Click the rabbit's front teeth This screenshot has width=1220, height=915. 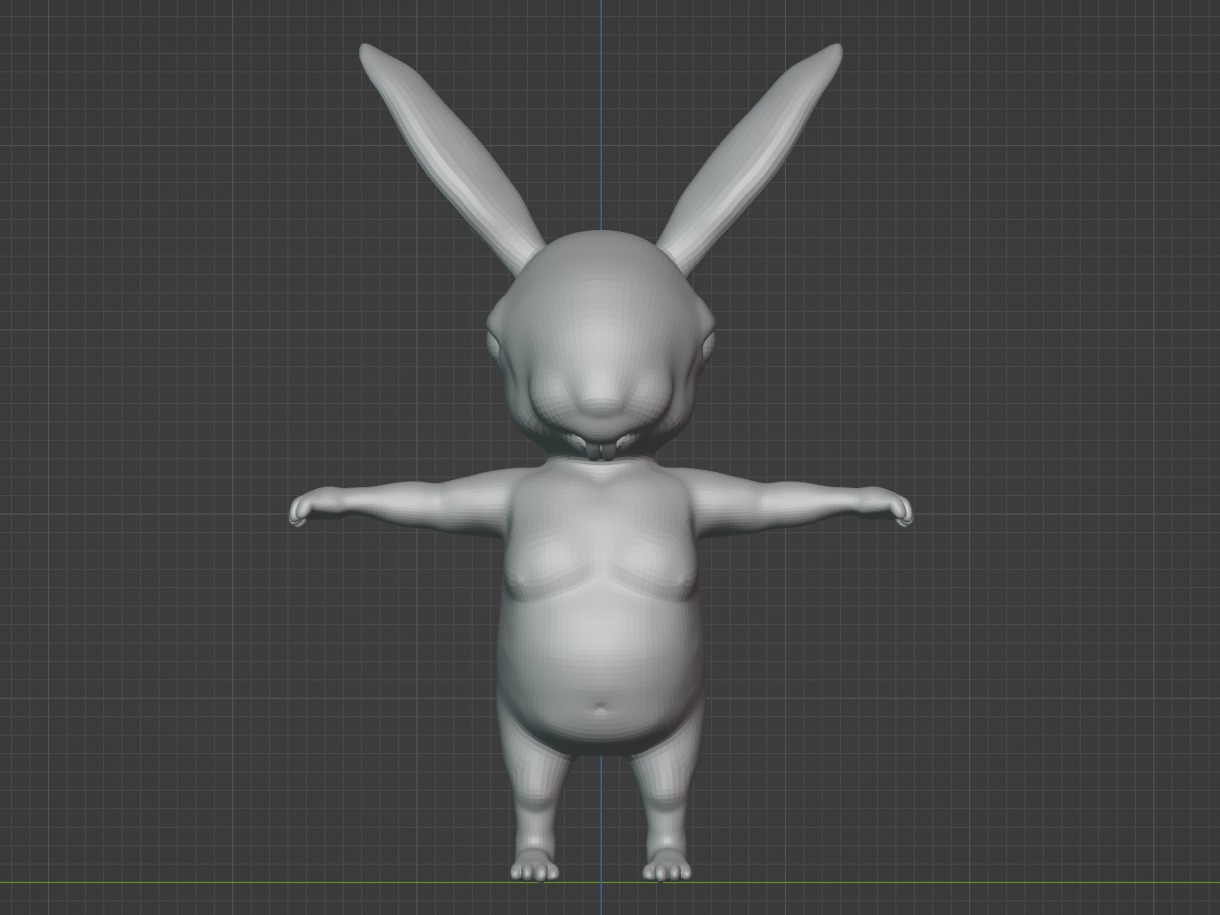coord(601,451)
